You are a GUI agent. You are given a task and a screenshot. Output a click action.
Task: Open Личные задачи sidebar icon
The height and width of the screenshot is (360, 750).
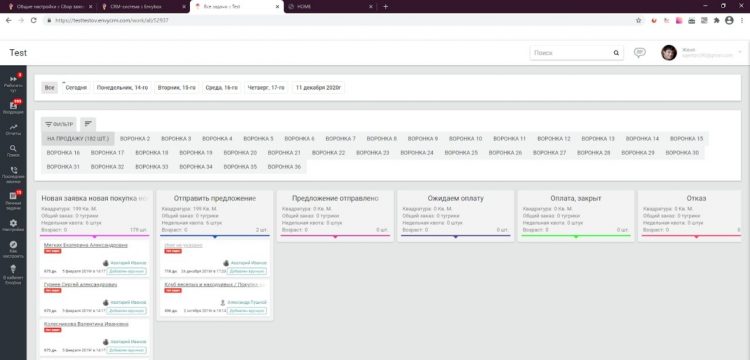pyautogui.click(x=13, y=197)
